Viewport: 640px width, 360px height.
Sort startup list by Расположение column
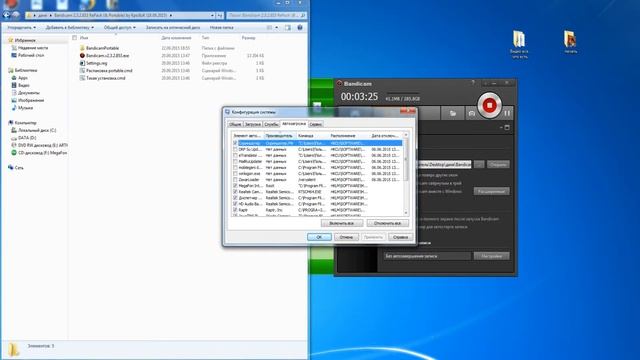pos(349,136)
